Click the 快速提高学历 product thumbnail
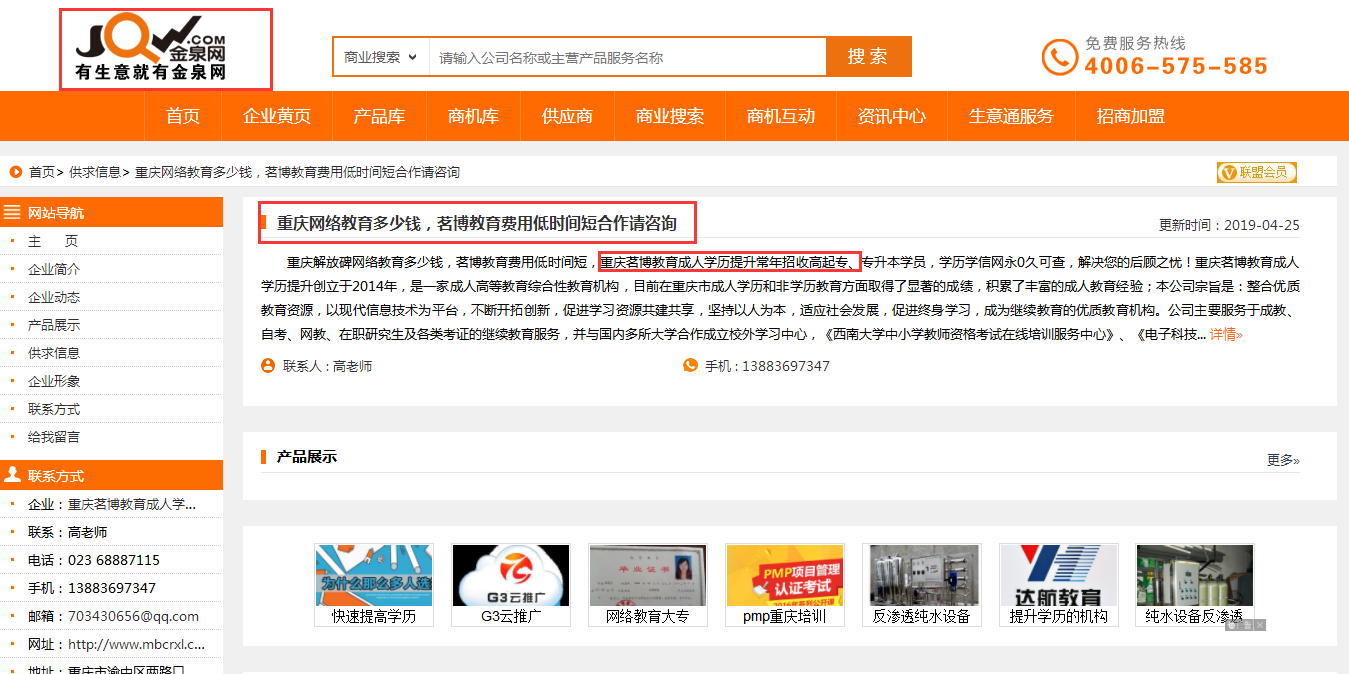This screenshot has height=674, width=1349. (x=374, y=575)
